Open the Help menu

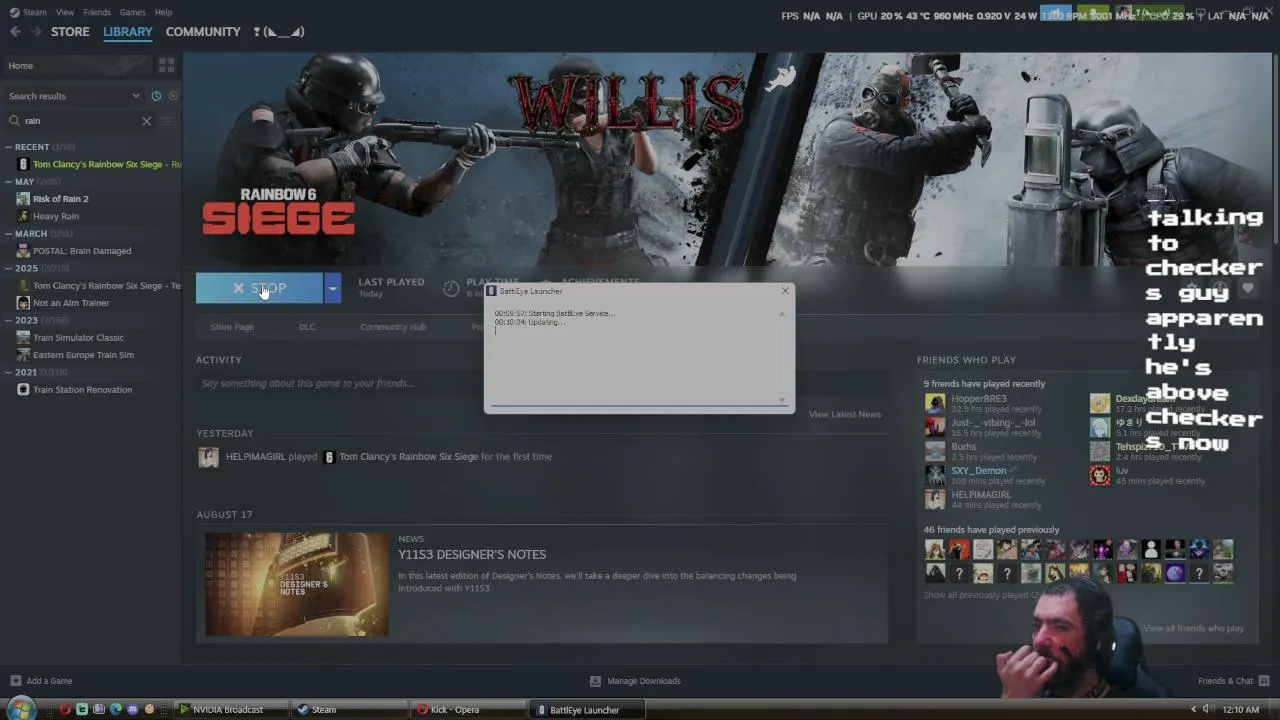[163, 12]
